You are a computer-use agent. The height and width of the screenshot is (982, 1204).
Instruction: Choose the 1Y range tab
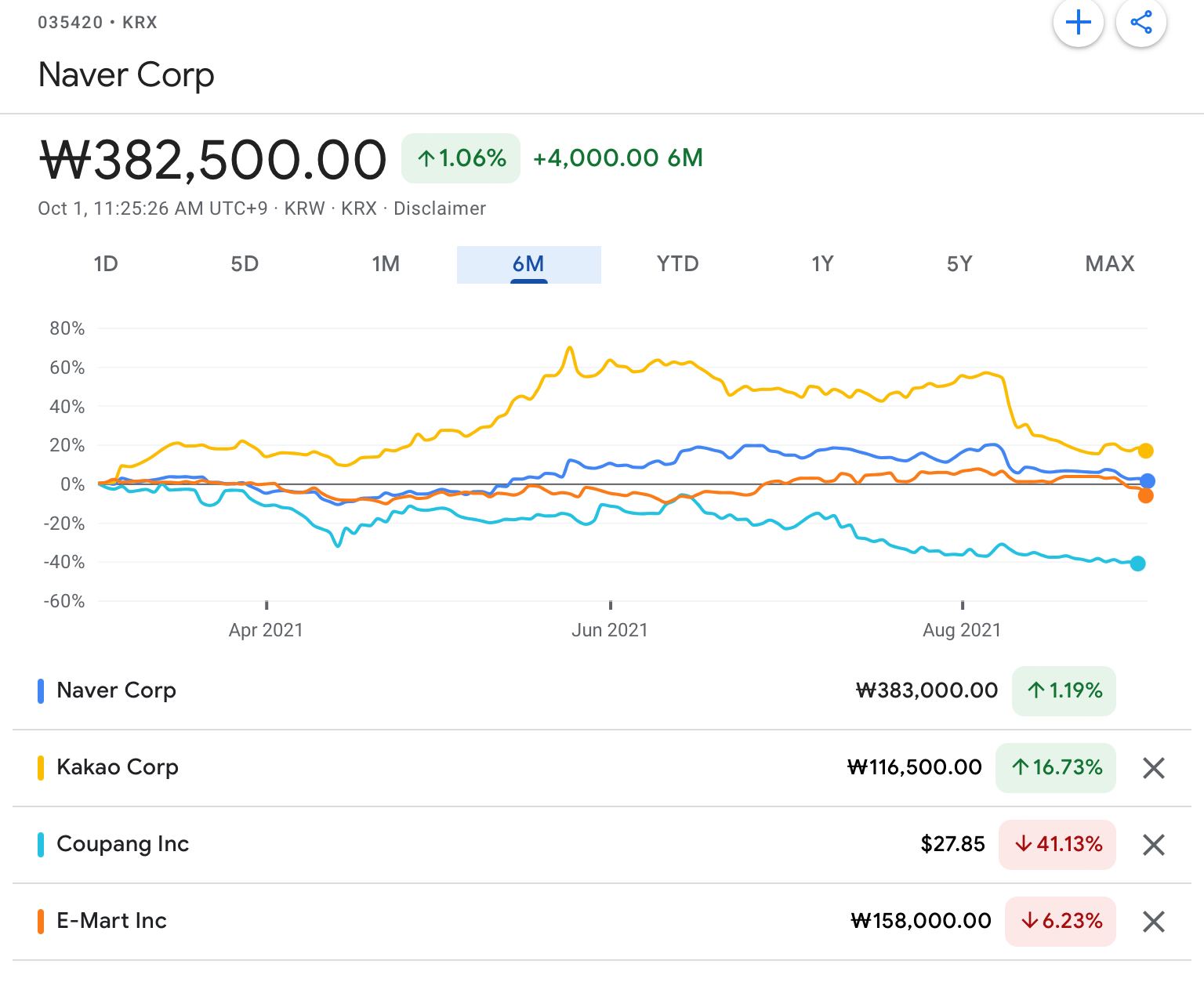pyautogui.click(x=822, y=264)
